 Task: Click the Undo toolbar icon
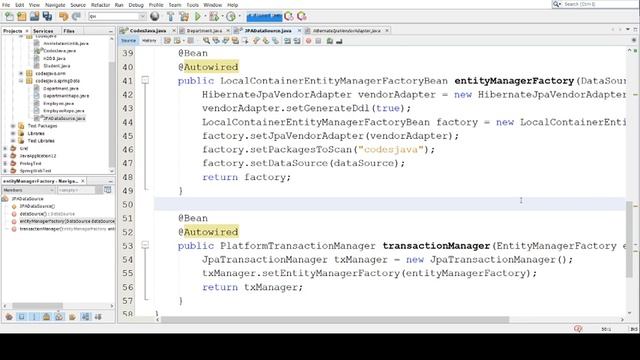(x=63, y=16)
